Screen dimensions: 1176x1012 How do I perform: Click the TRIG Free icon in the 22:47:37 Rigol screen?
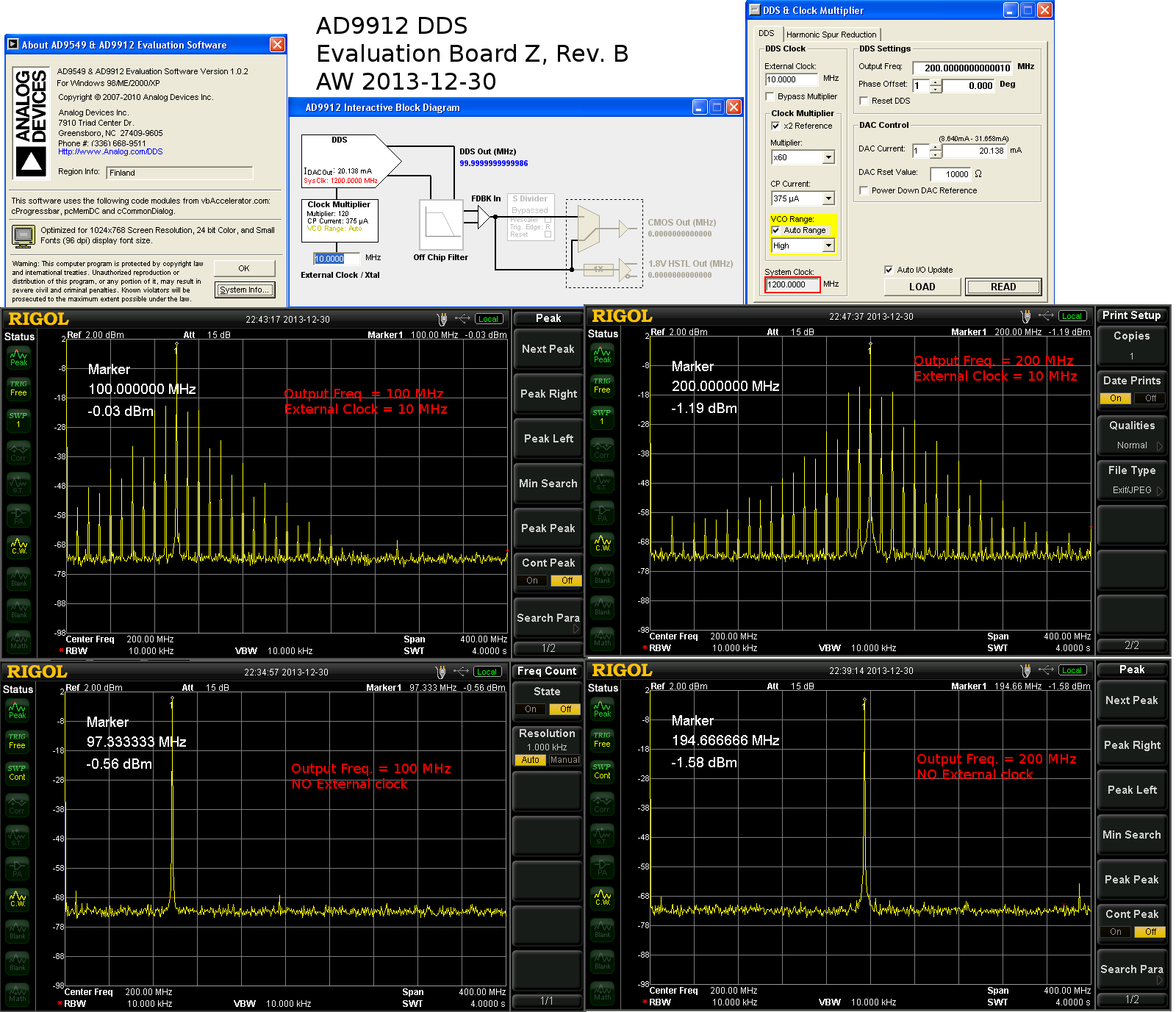(x=602, y=386)
